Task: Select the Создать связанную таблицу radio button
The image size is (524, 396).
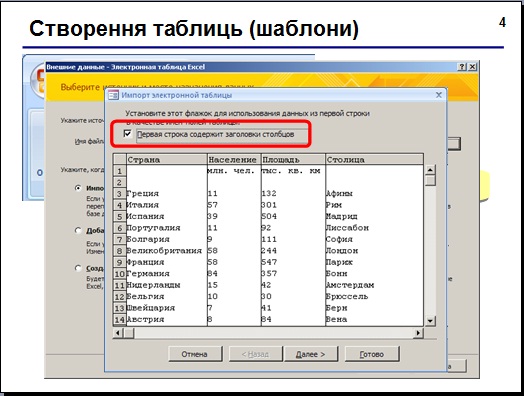Action: pyautogui.click(x=78, y=268)
